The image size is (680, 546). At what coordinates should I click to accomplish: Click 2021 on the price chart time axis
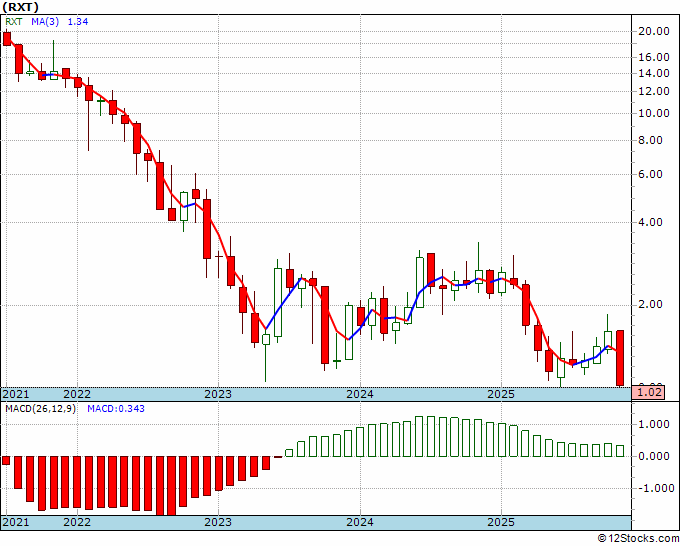coord(16,394)
